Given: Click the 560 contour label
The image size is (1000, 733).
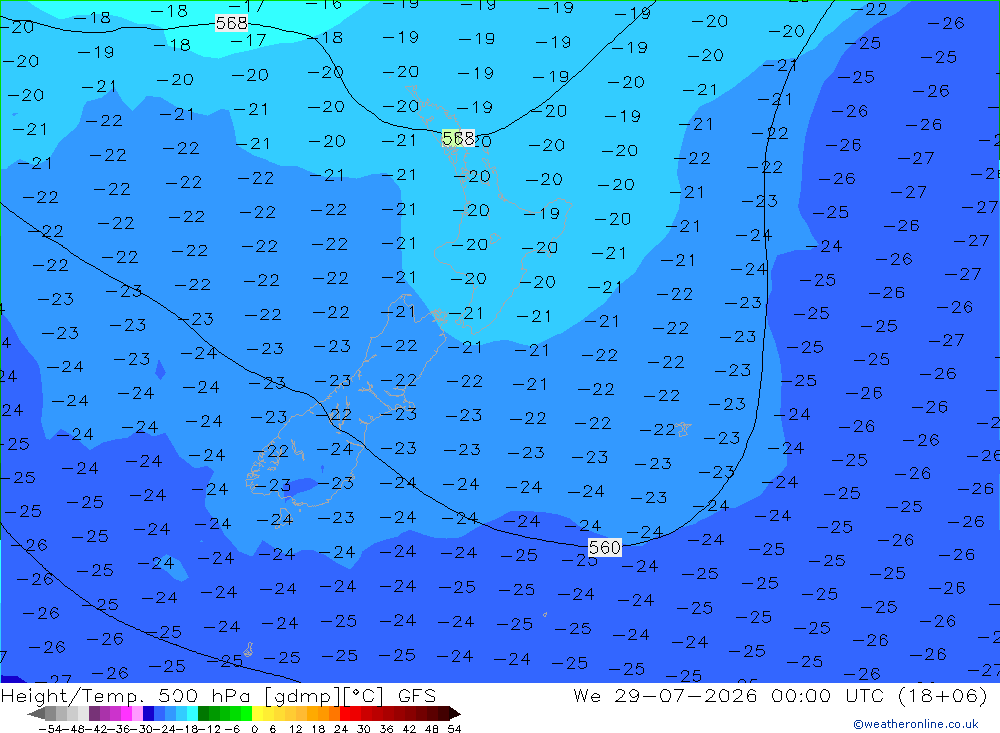Looking at the screenshot, I should (x=604, y=547).
